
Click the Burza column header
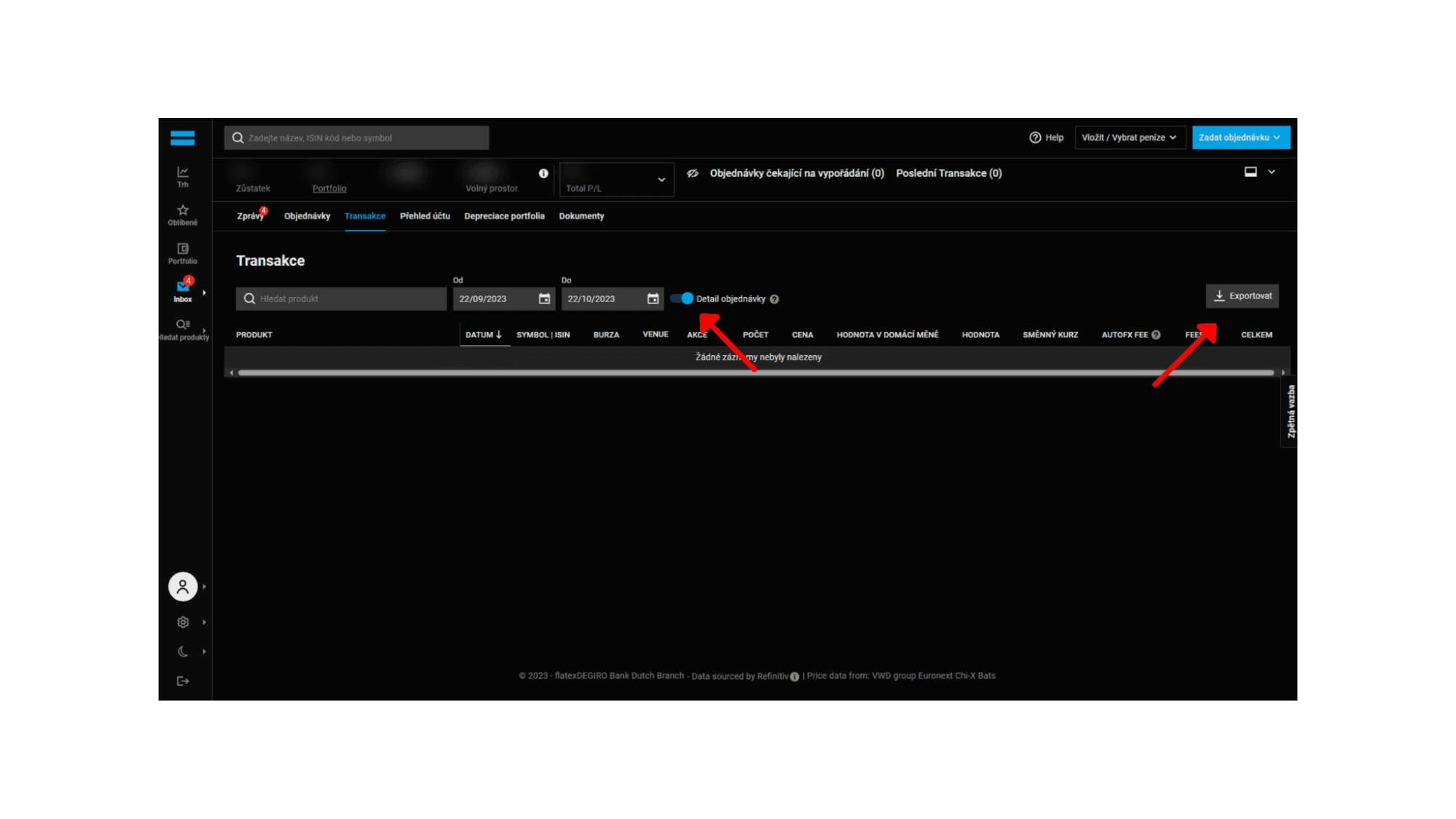(x=606, y=335)
